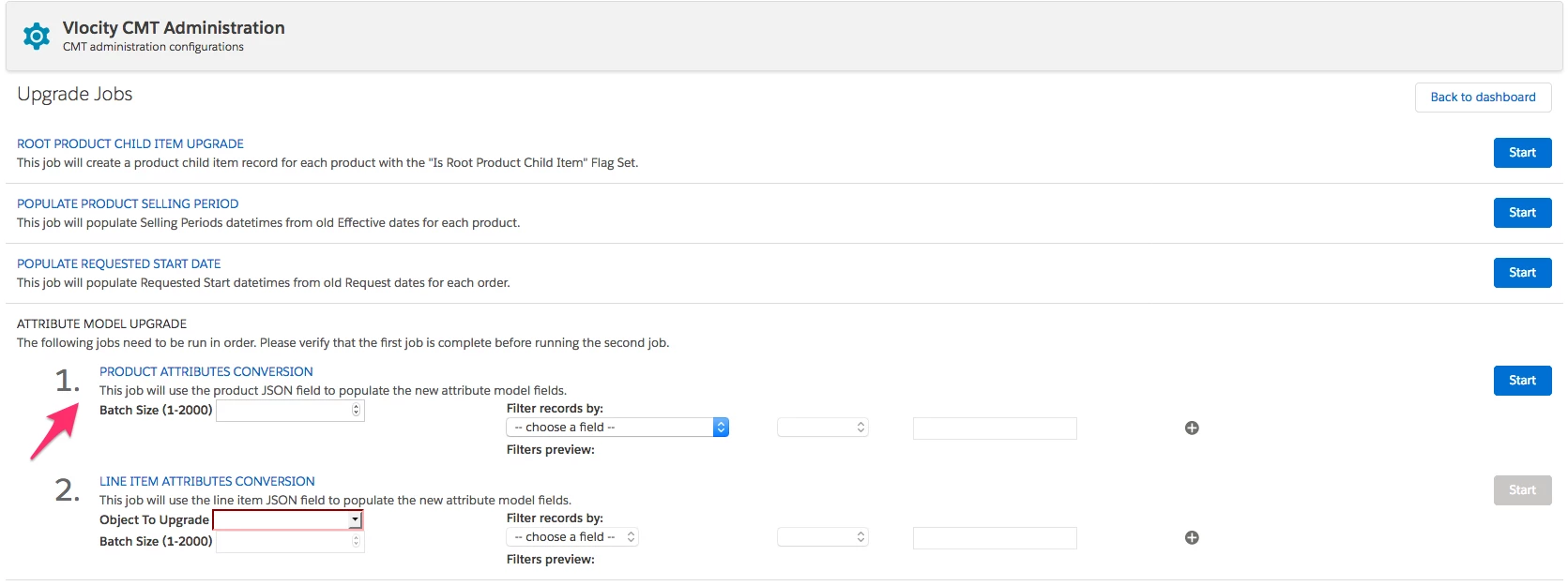Start Populate Product Selling Period job
Viewport: 1568px width, 586px height.
1522,213
